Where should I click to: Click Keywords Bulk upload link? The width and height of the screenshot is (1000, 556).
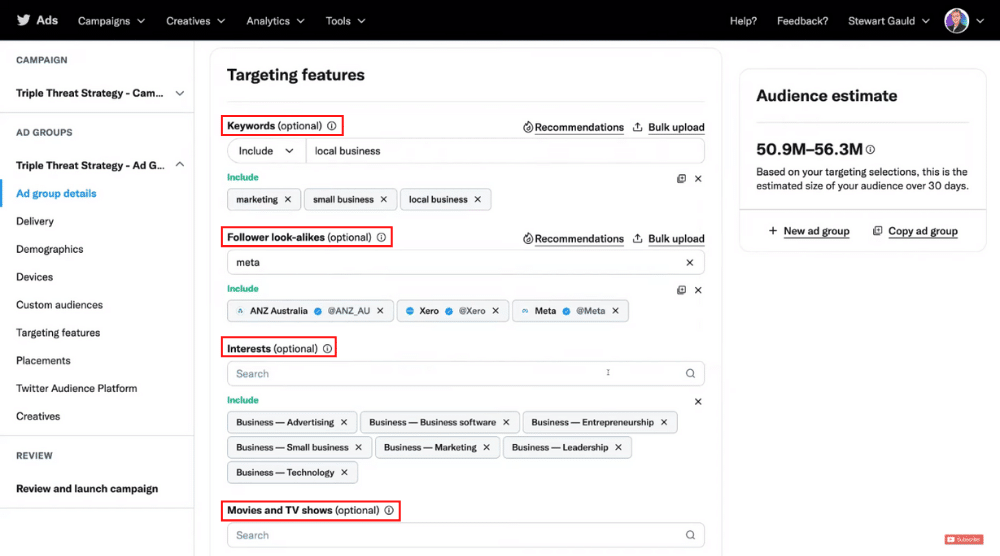point(669,127)
